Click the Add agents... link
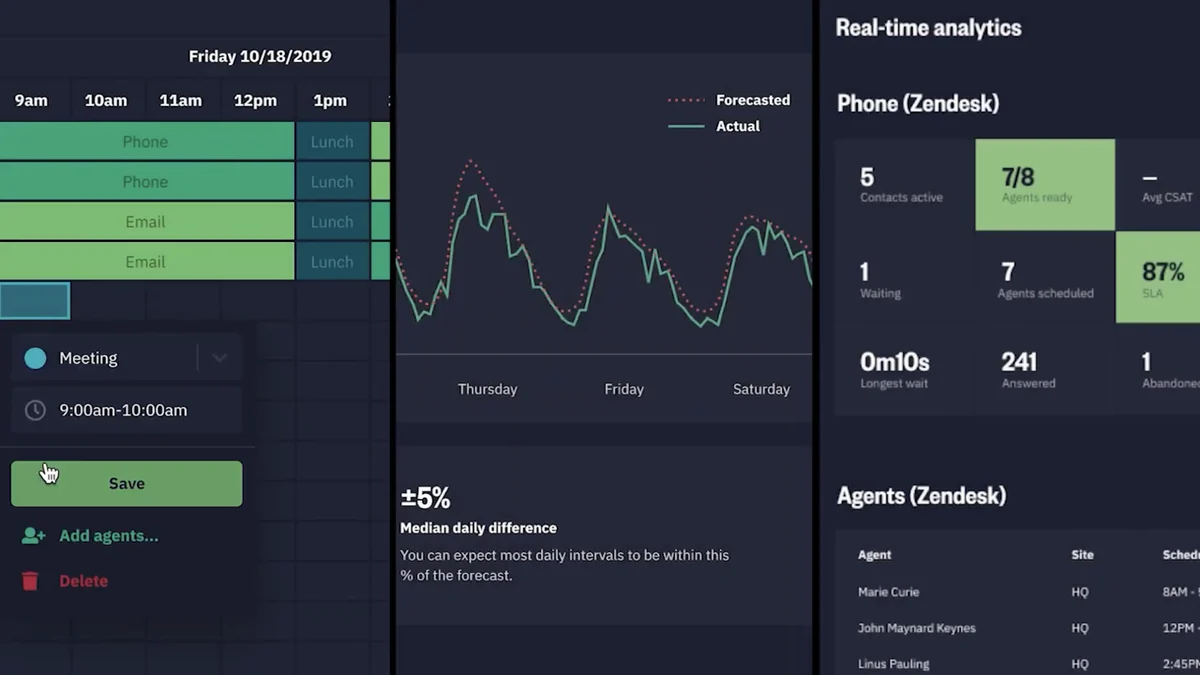The height and width of the screenshot is (675, 1200). click(x=108, y=536)
